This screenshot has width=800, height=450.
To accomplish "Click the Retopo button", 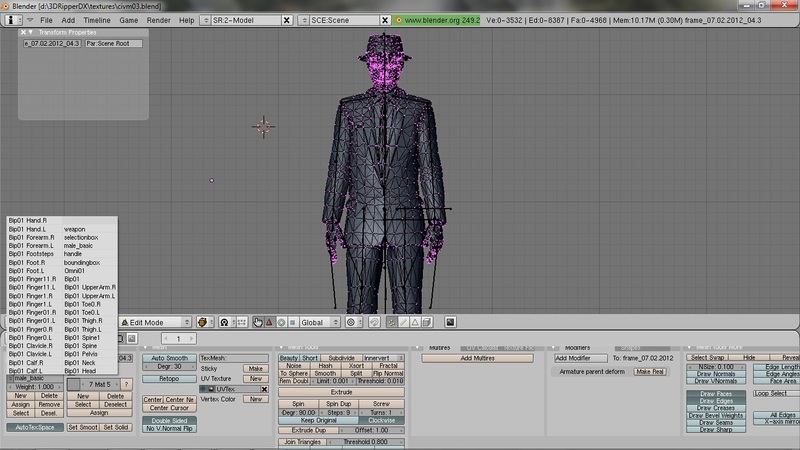I will pyautogui.click(x=169, y=379).
